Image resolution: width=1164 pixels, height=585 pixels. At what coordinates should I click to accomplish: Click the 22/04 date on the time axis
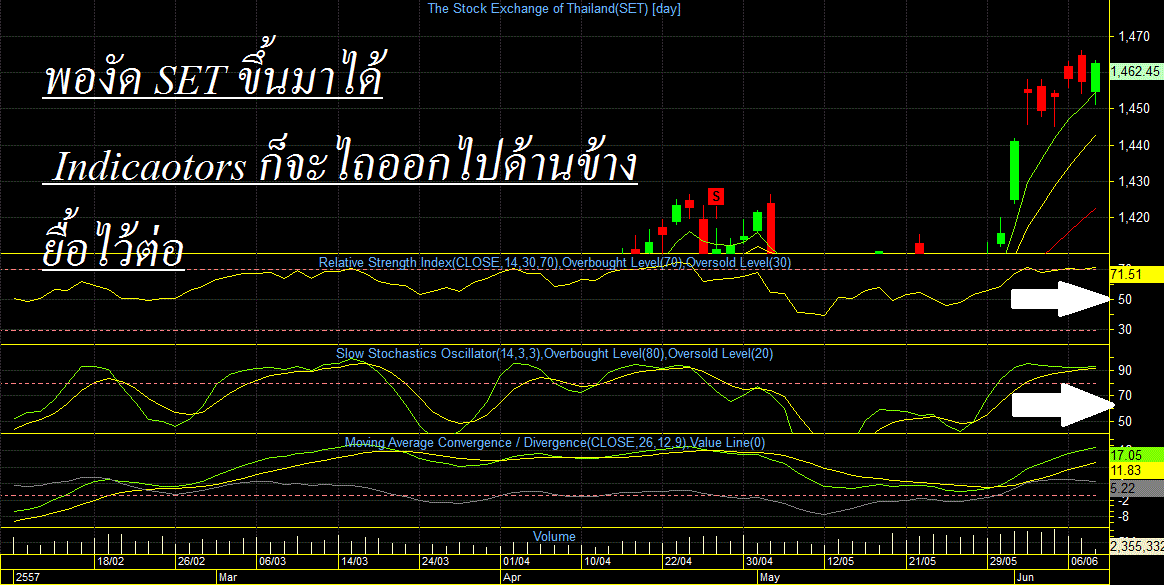[x=678, y=561]
